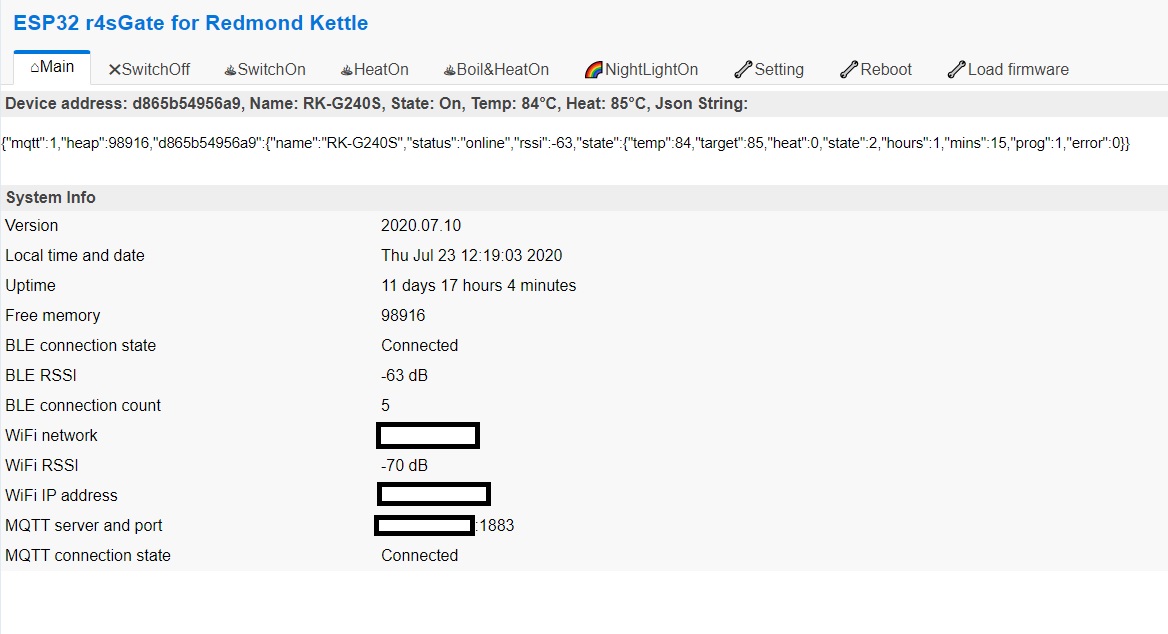Image resolution: width=1168 pixels, height=634 pixels.
Task: Click the Device address status line
Action: click(376, 104)
